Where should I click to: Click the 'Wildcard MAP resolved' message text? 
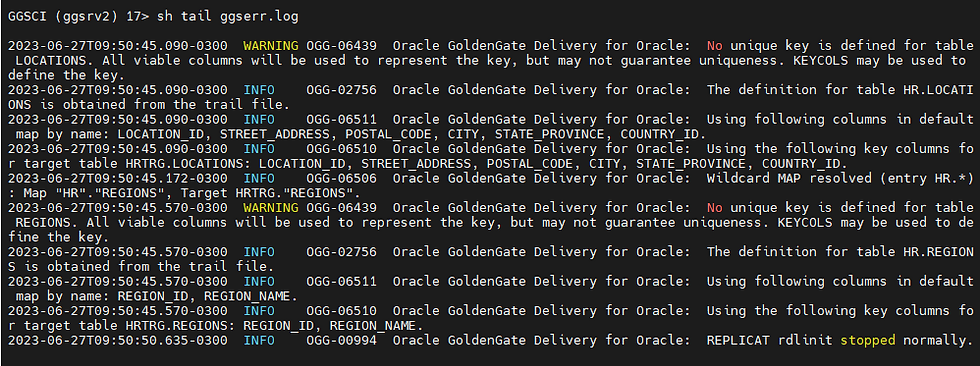(x=789, y=178)
